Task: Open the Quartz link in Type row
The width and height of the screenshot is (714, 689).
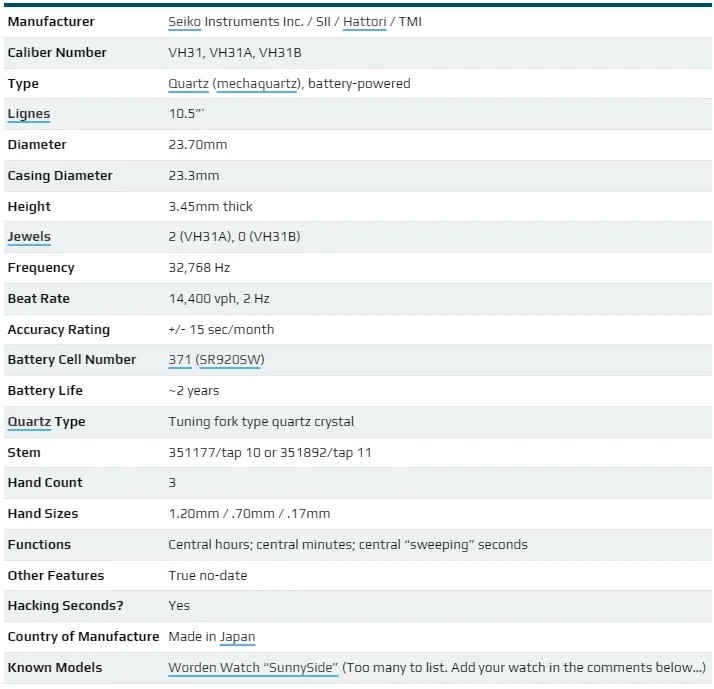Action: (189, 84)
